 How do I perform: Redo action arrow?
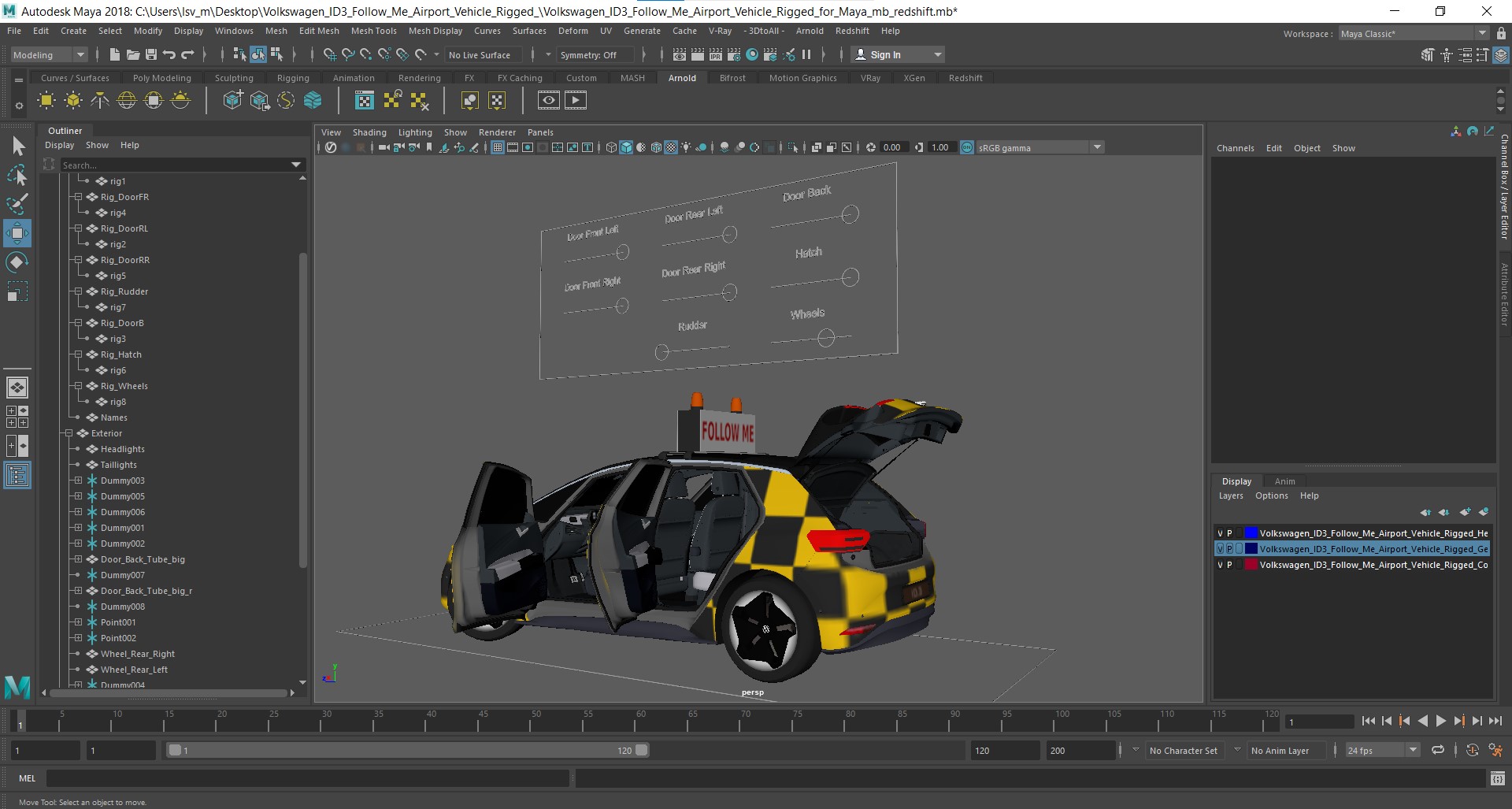point(187,54)
